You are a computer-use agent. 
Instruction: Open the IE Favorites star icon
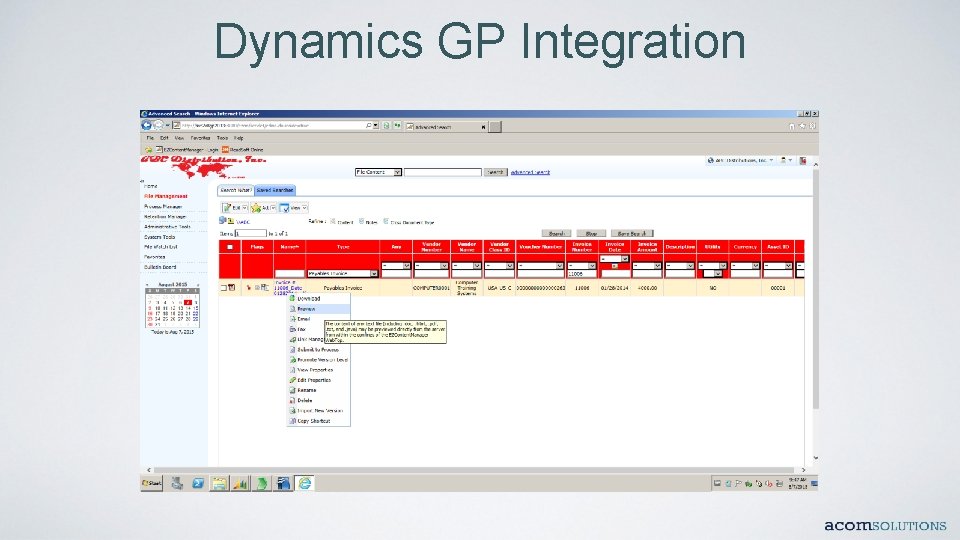click(802, 126)
